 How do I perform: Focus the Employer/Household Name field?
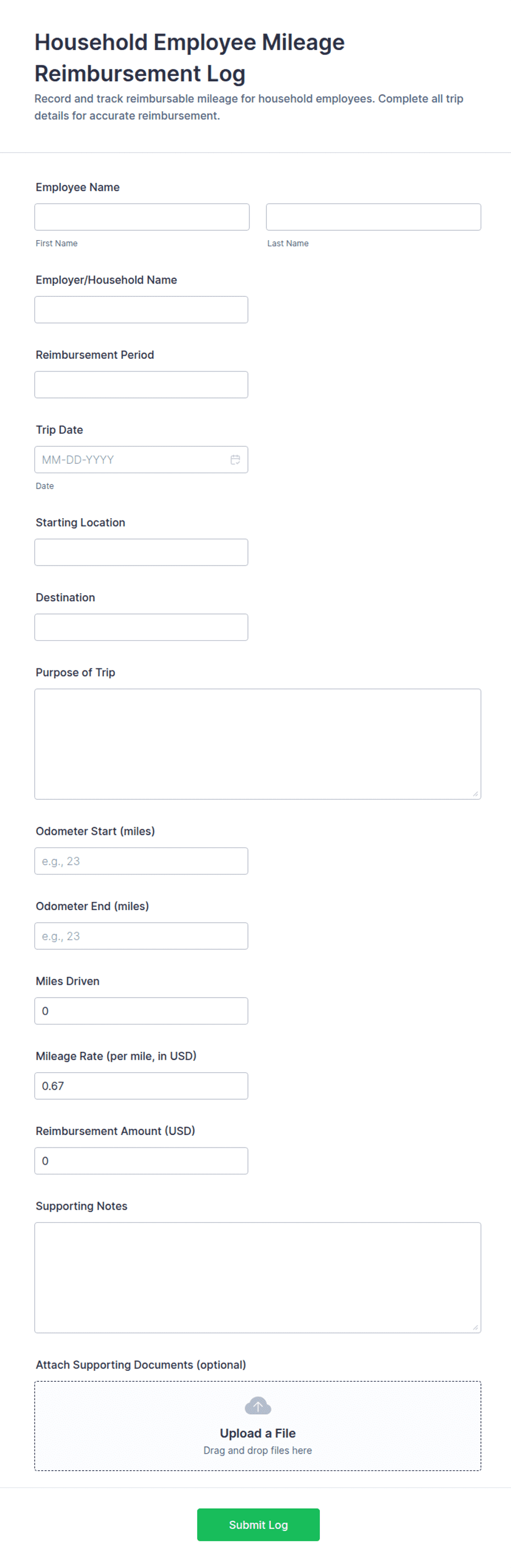[141, 309]
